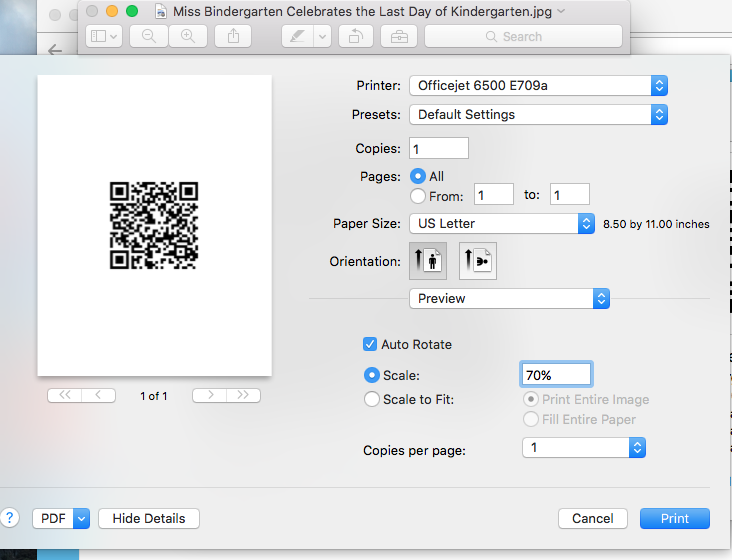The height and width of the screenshot is (560, 732).
Task: Open the Share icon in toolbar
Action: pos(233,36)
